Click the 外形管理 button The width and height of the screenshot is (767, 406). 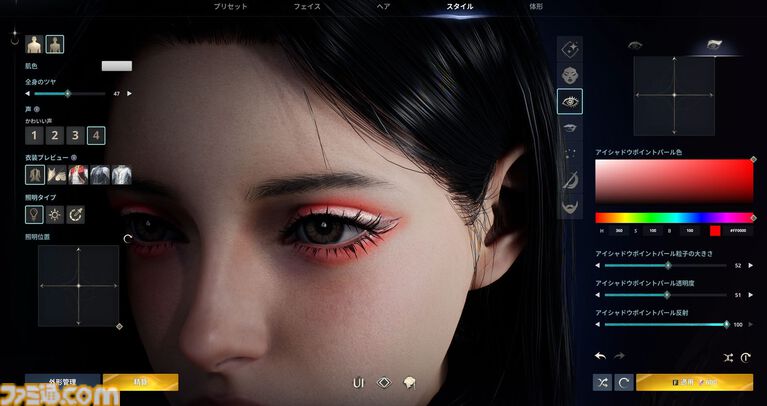[x=63, y=382]
